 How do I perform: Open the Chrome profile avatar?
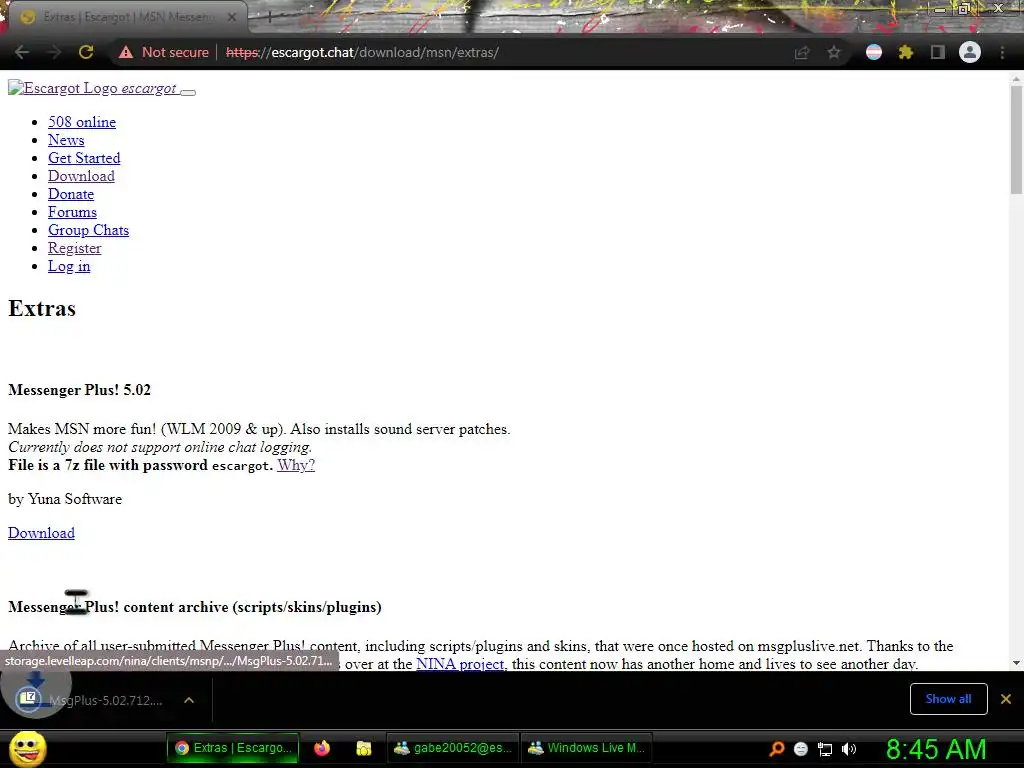pos(970,52)
